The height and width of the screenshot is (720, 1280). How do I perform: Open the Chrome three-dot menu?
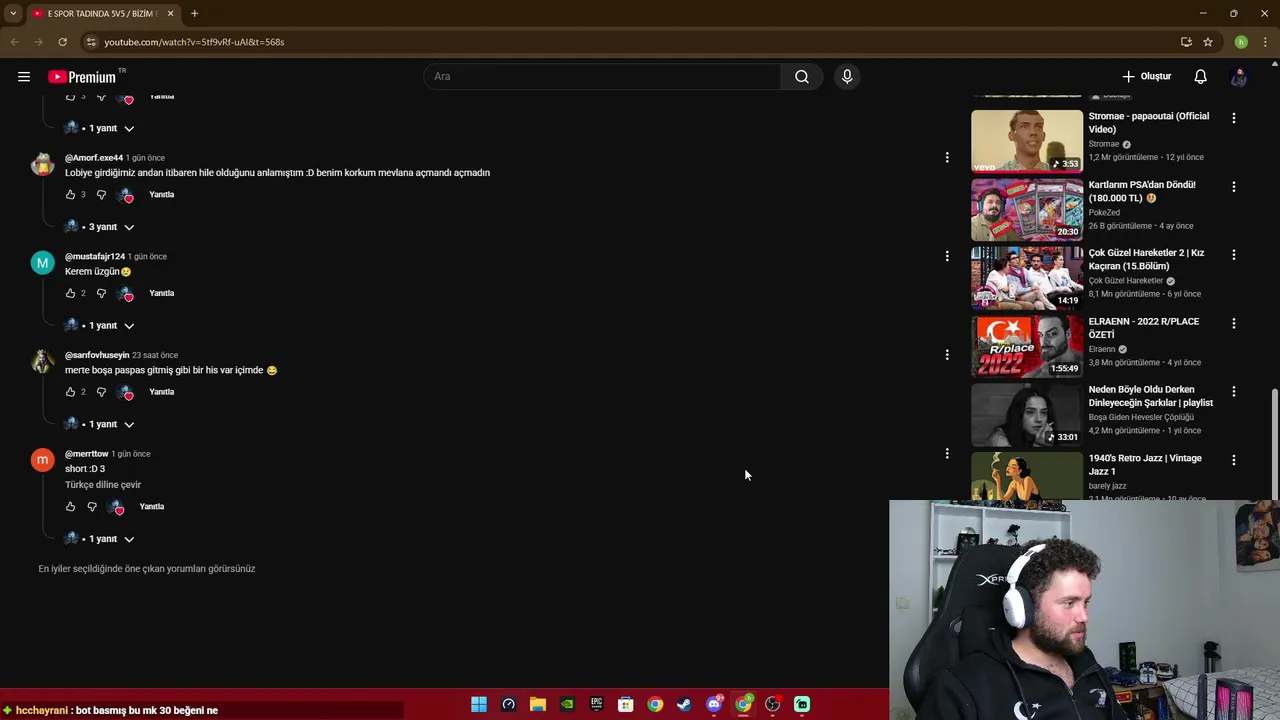(1264, 42)
